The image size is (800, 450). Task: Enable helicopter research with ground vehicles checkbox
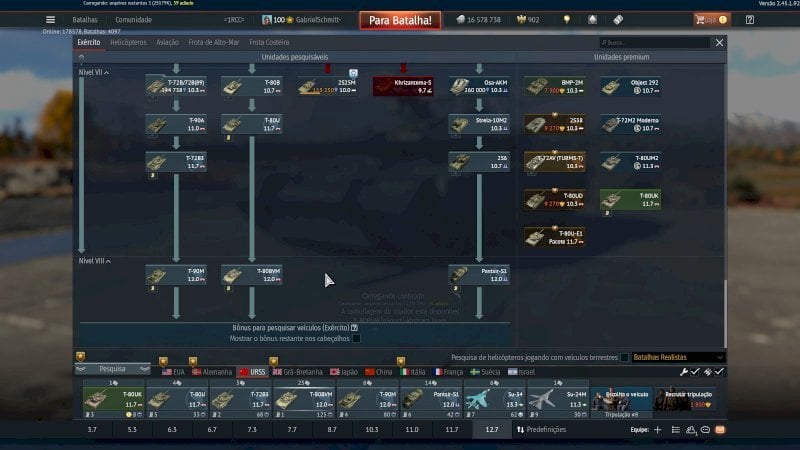624,357
